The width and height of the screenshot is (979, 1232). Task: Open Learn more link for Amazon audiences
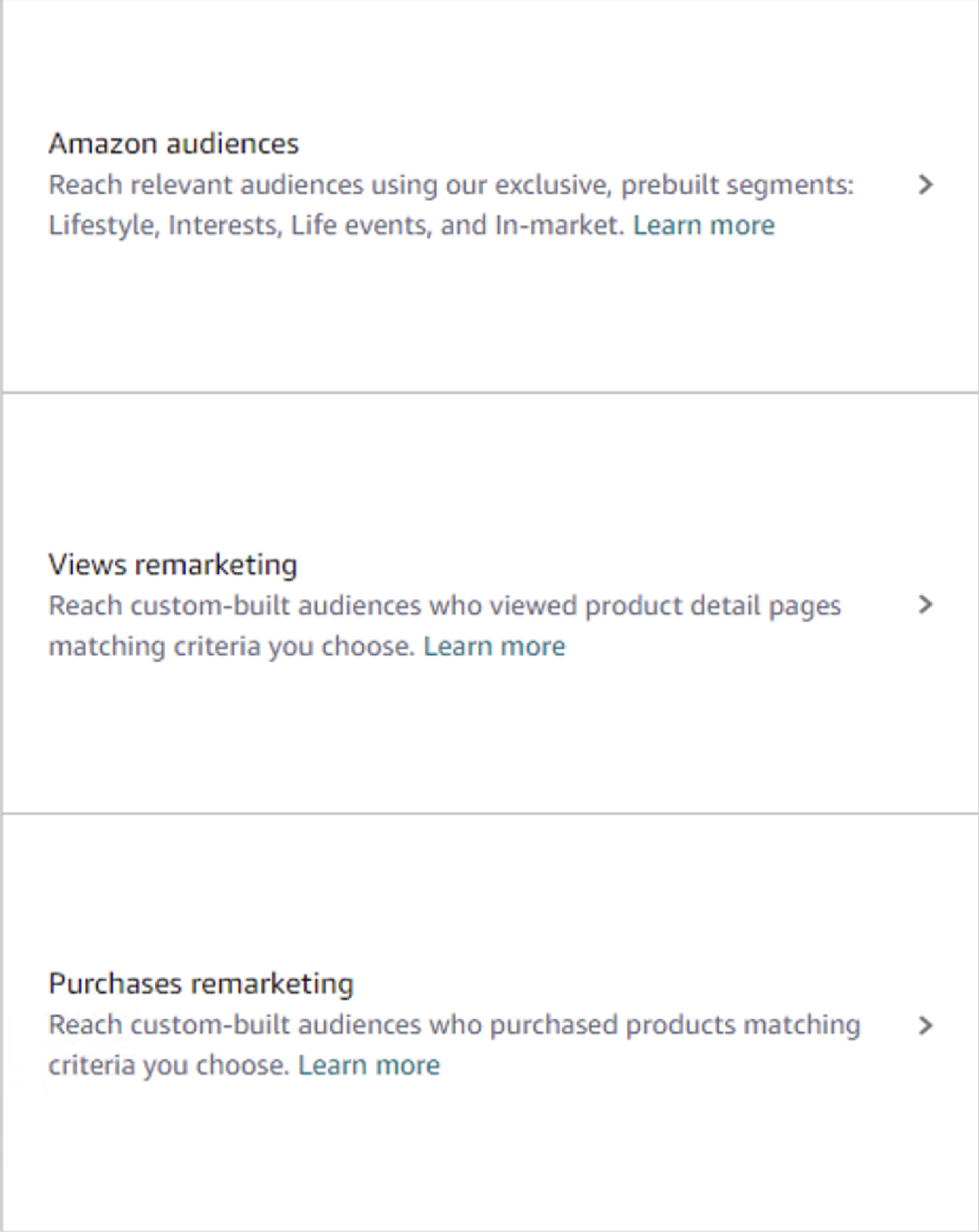[x=703, y=225]
